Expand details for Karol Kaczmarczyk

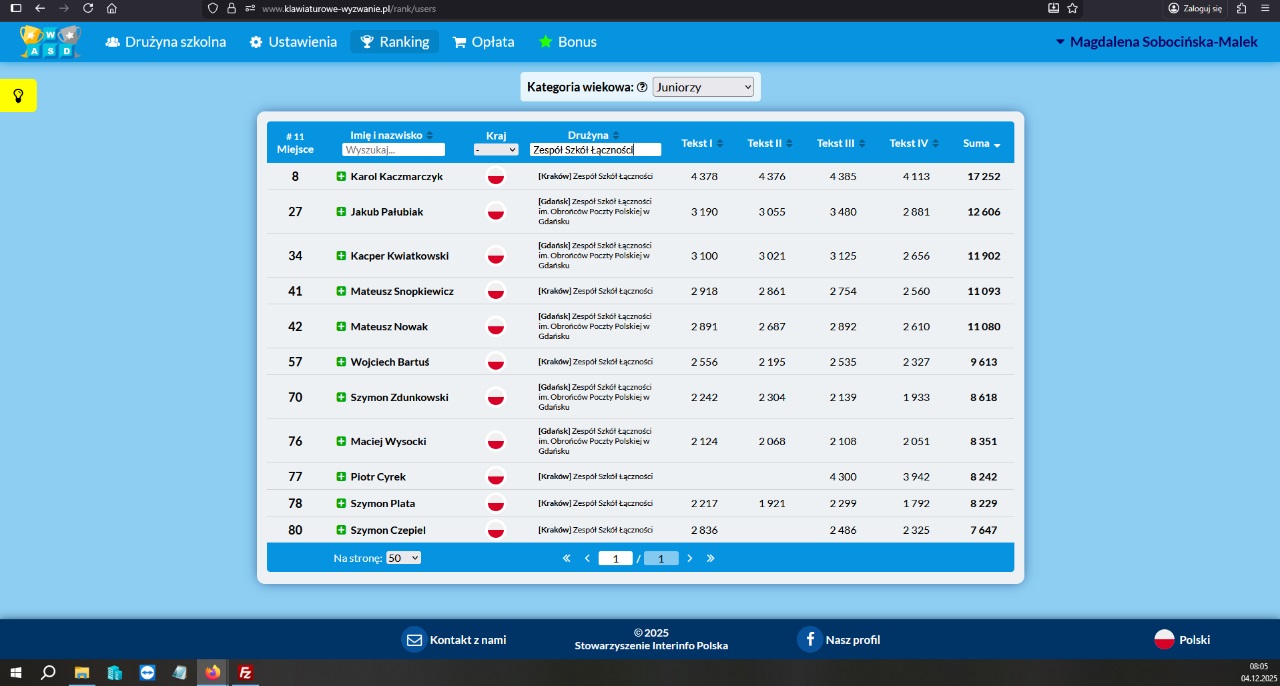(x=341, y=177)
